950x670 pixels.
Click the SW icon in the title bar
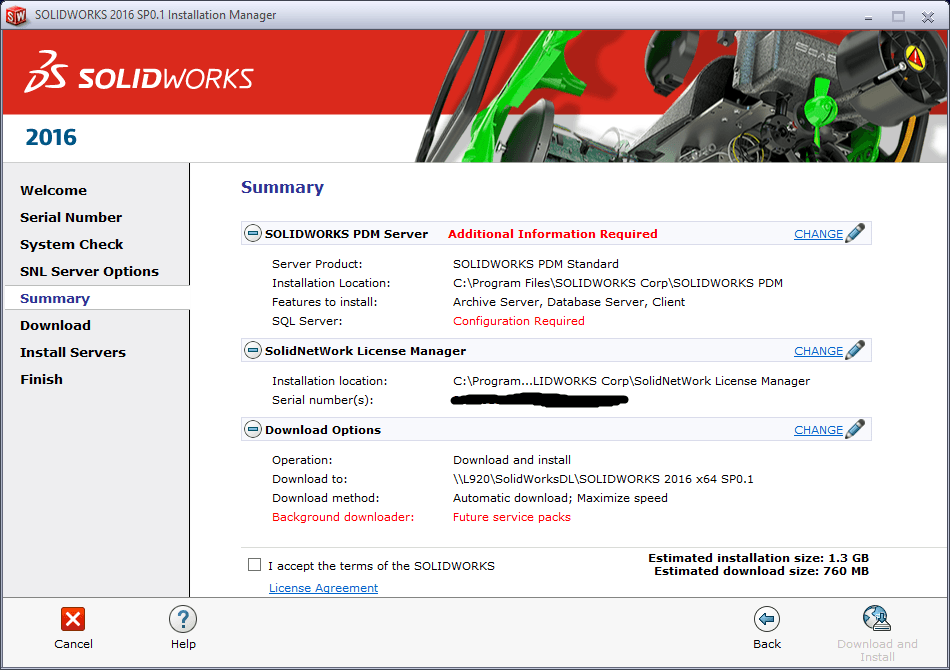pyautogui.click(x=16, y=15)
